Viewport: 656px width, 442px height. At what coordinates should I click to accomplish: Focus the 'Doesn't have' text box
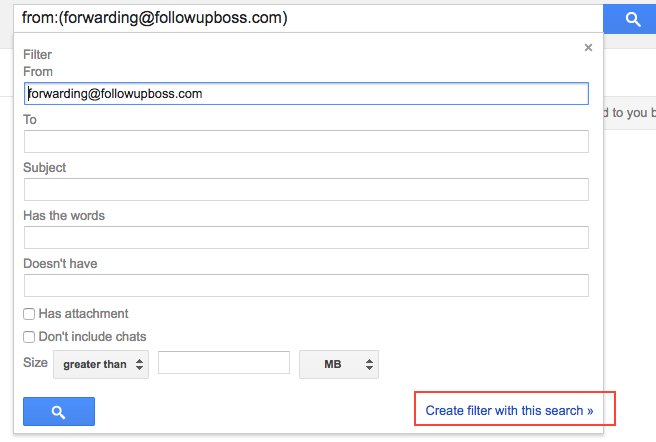[305, 285]
